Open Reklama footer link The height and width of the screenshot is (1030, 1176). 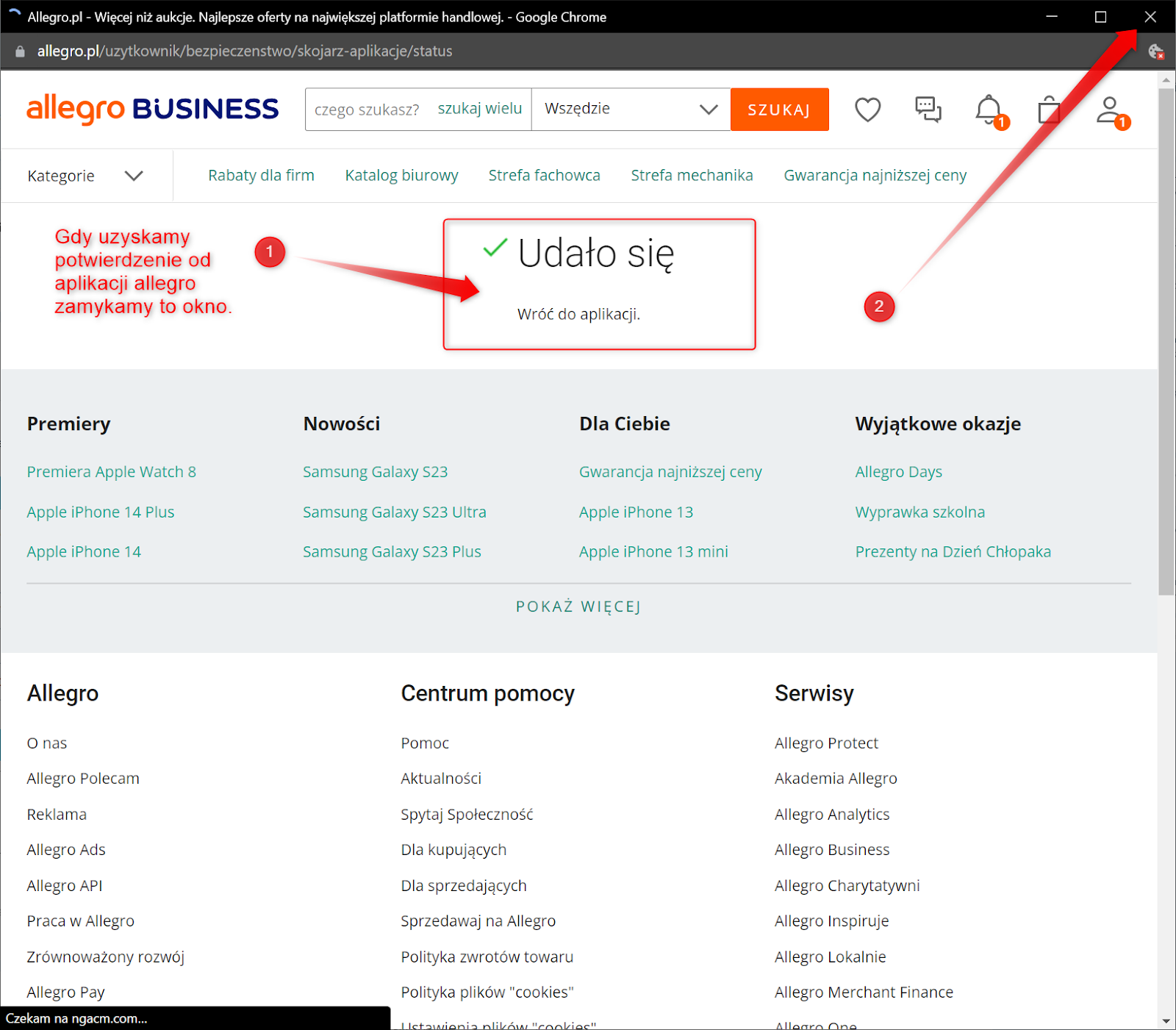pyautogui.click(x=57, y=815)
